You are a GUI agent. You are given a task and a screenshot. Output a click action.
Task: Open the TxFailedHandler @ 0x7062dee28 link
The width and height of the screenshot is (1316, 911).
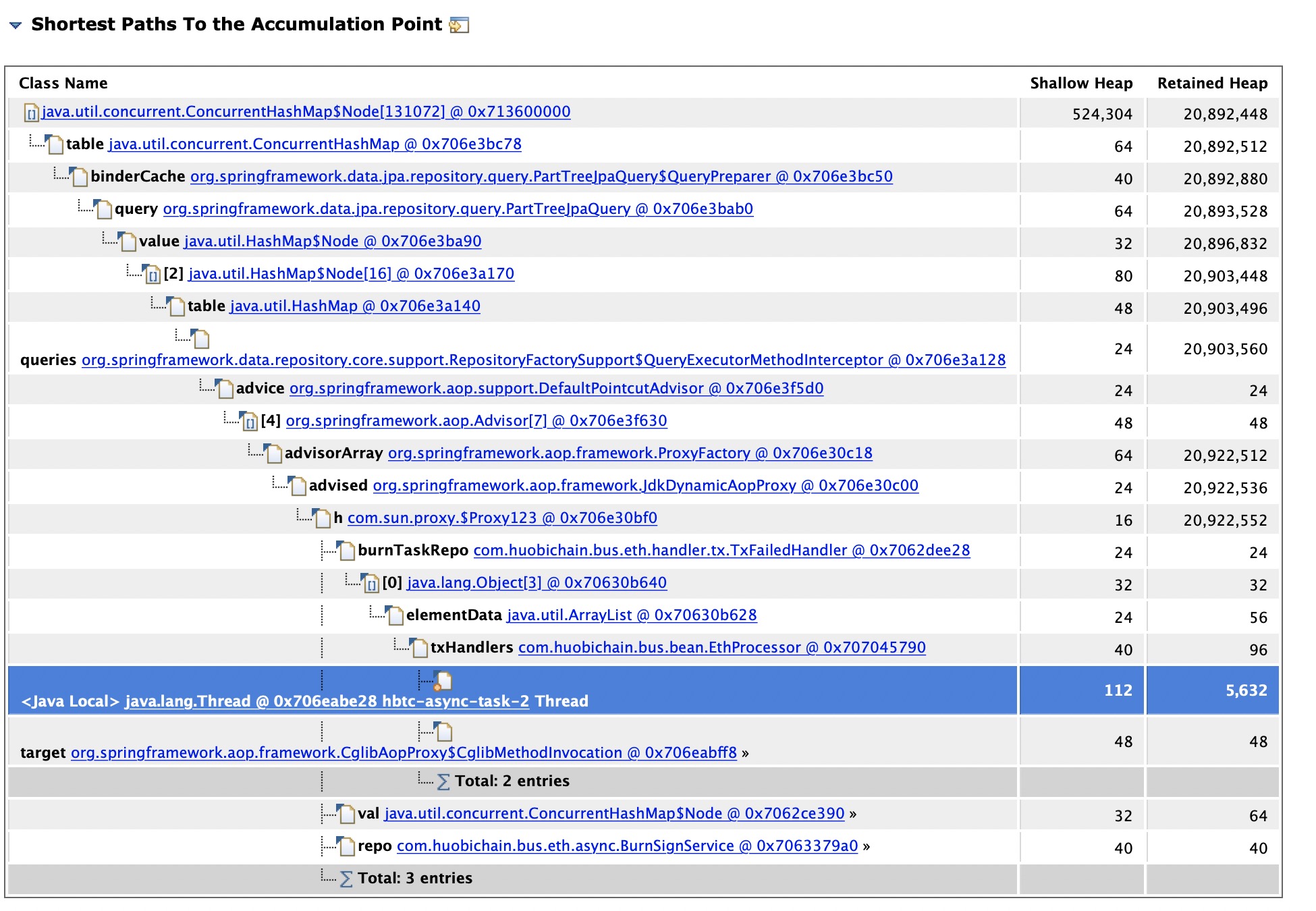[x=721, y=551]
